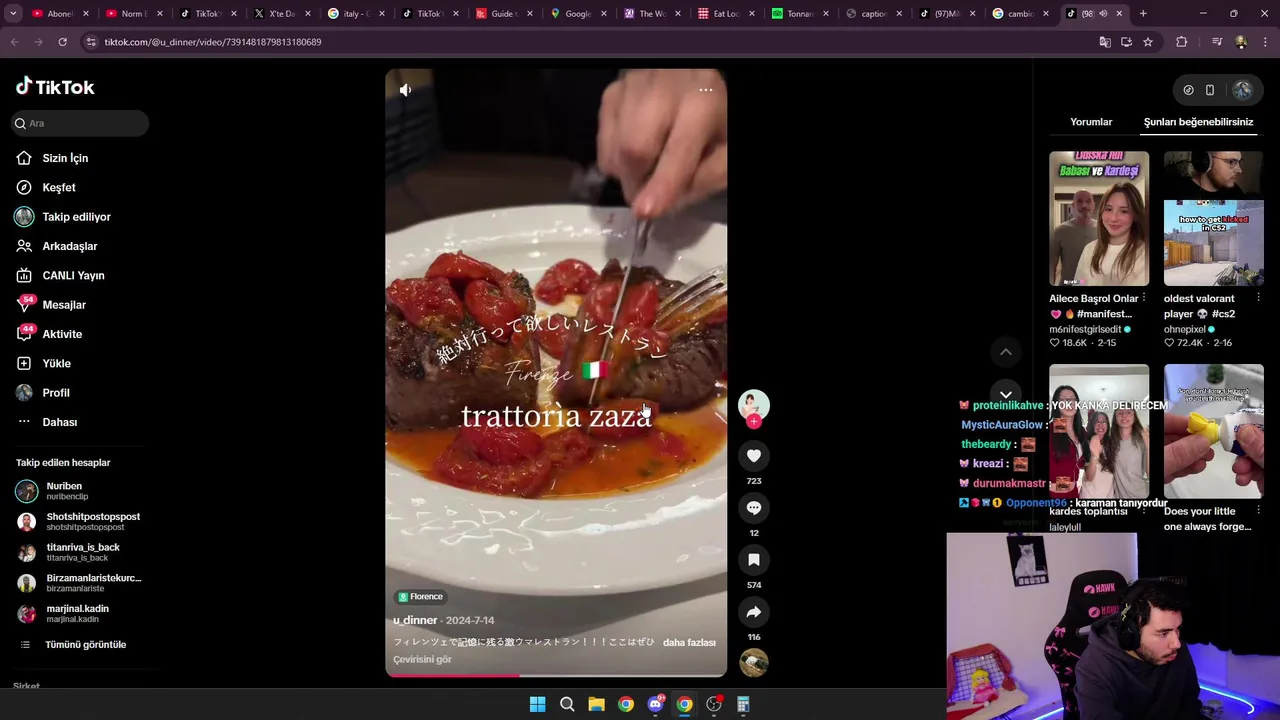Image resolution: width=1280 pixels, height=720 pixels.
Task: Open Windows Start button
Action: (x=537, y=704)
